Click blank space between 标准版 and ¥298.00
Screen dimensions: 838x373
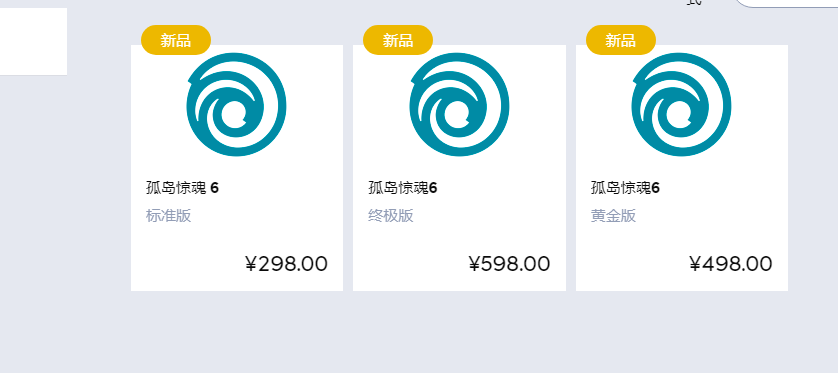point(237,239)
